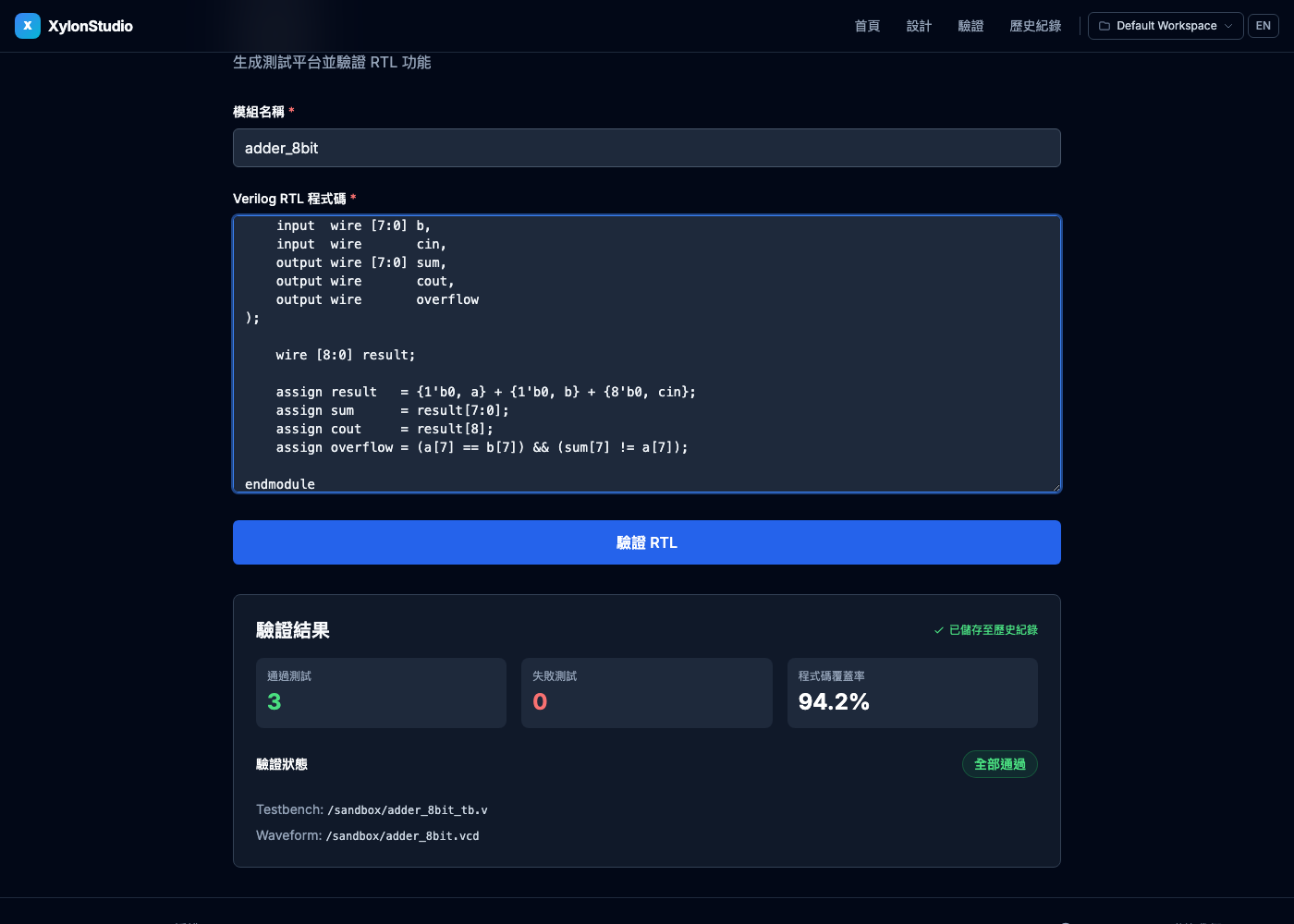
Task: Click the 通過測試 count of 3
Action: click(x=275, y=702)
